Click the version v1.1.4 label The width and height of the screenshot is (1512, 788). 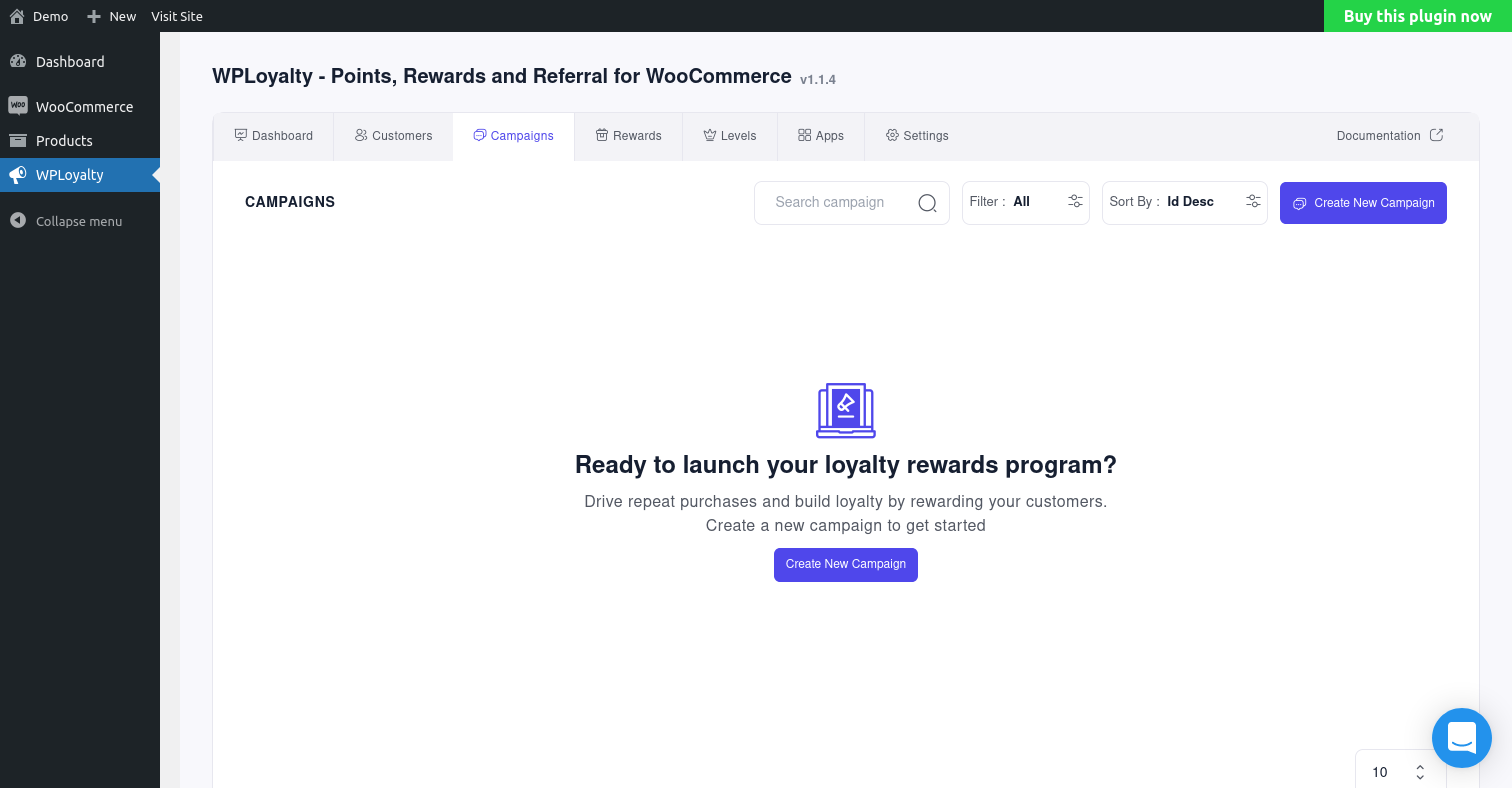(818, 79)
